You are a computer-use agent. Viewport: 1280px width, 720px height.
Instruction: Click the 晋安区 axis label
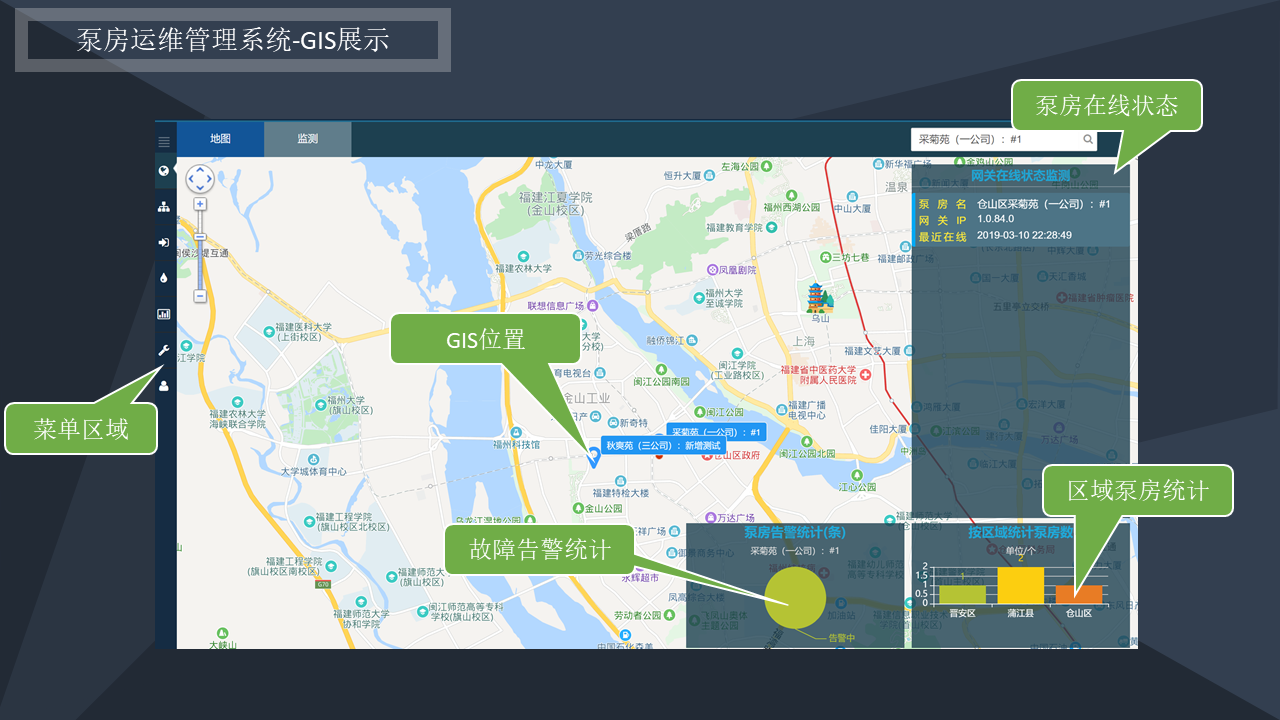pos(962,613)
